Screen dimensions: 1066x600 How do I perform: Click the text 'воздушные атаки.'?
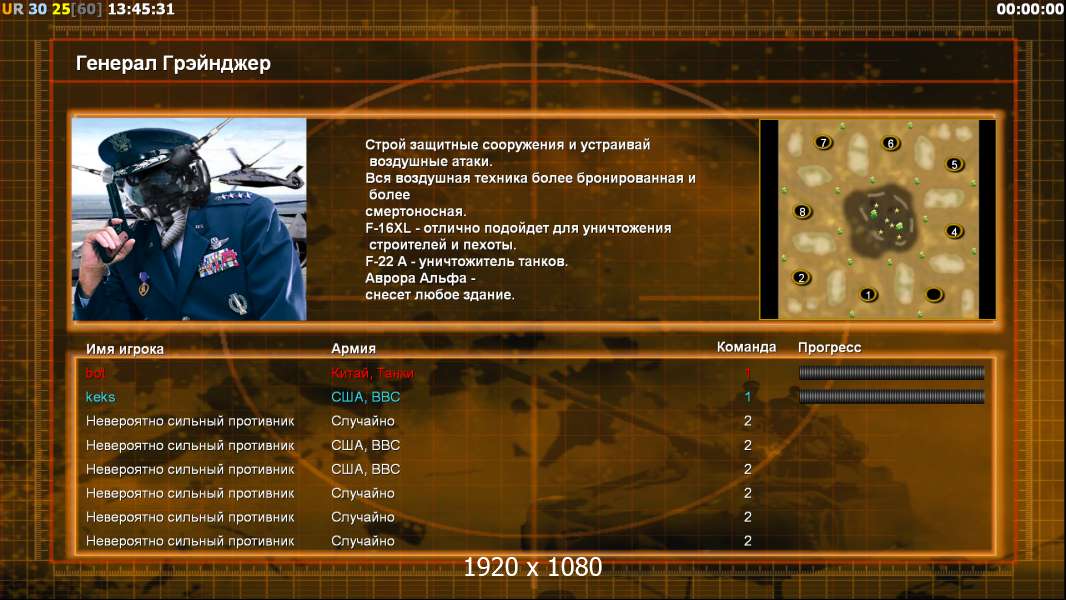click(430, 161)
